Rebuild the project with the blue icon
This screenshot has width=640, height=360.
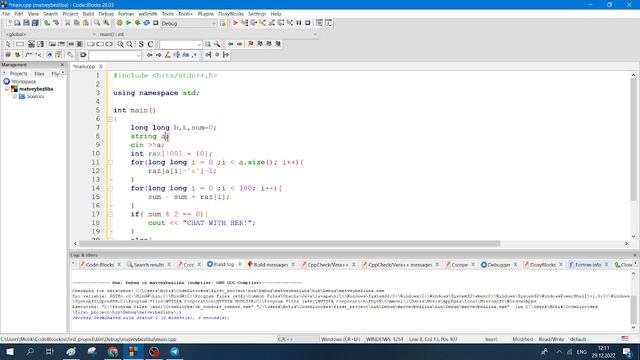pos(147,23)
